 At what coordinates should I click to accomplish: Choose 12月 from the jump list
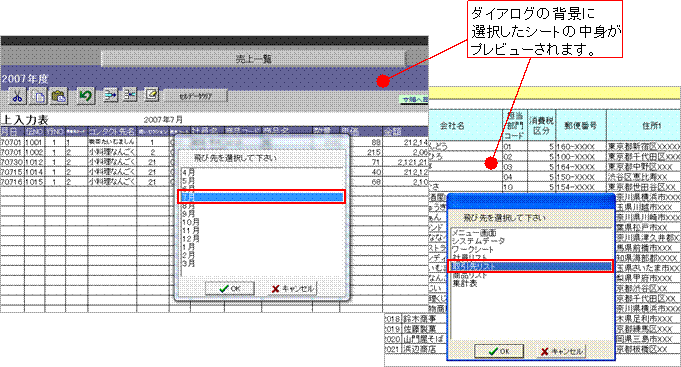tap(190, 238)
